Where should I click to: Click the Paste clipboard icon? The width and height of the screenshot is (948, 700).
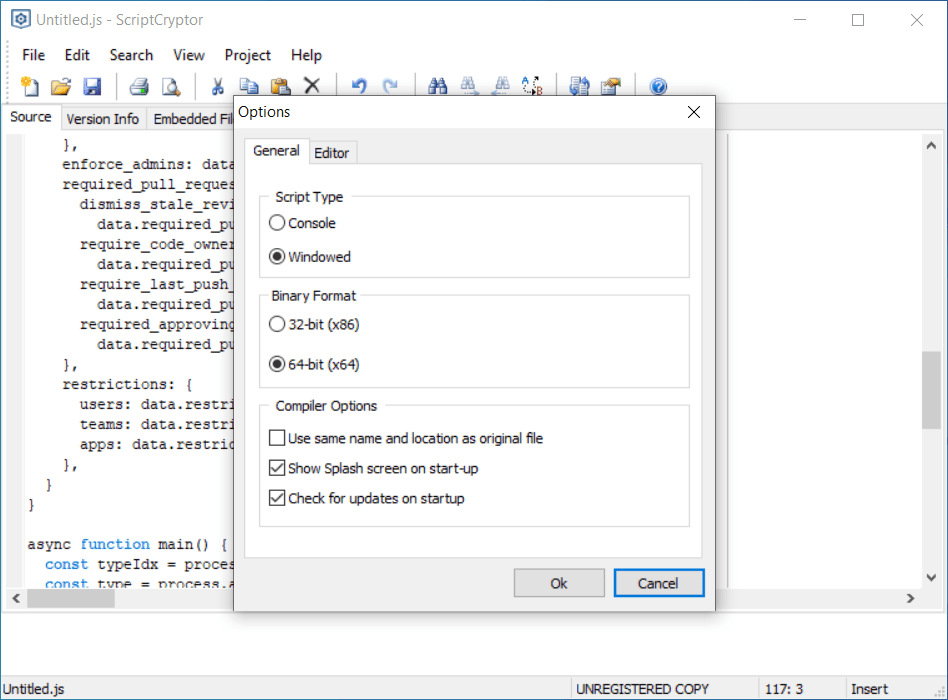tap(280, 86)
